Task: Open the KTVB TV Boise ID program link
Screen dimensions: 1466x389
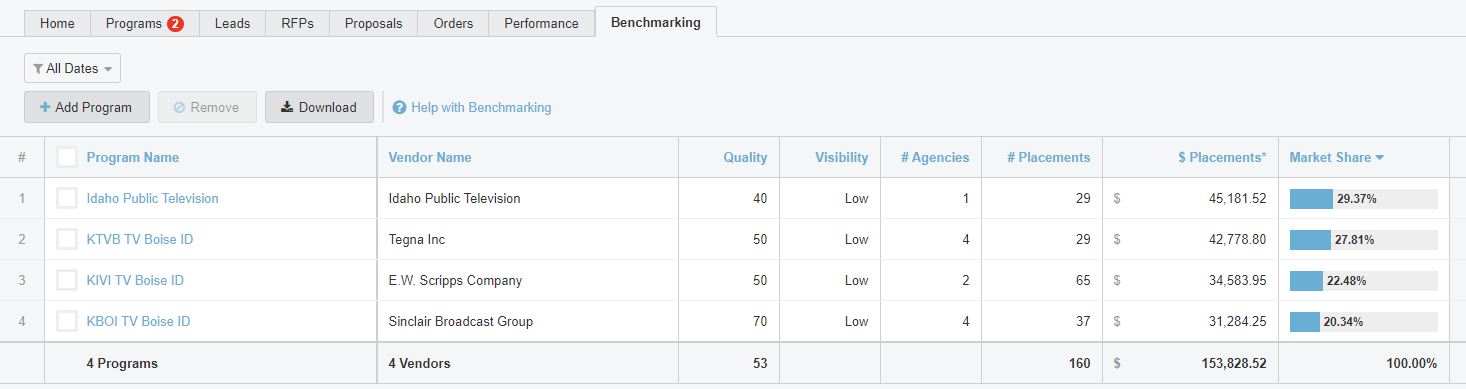Action: 140,239
